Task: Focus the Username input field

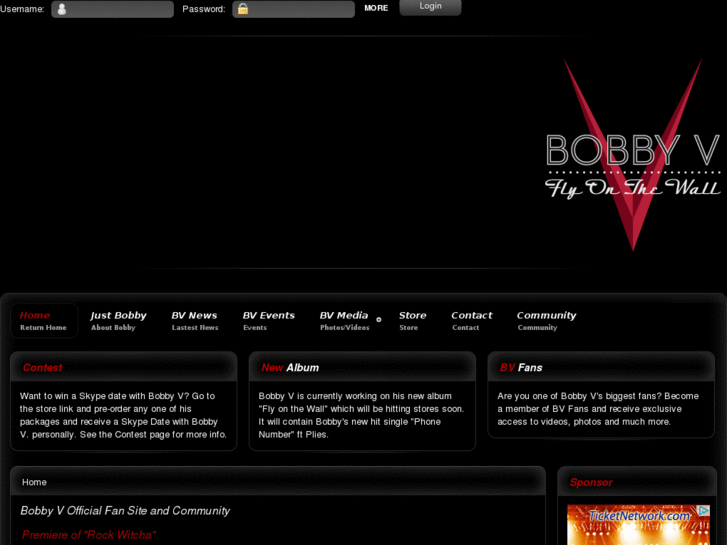Action: pyautogui.click(x=113, y=9)
